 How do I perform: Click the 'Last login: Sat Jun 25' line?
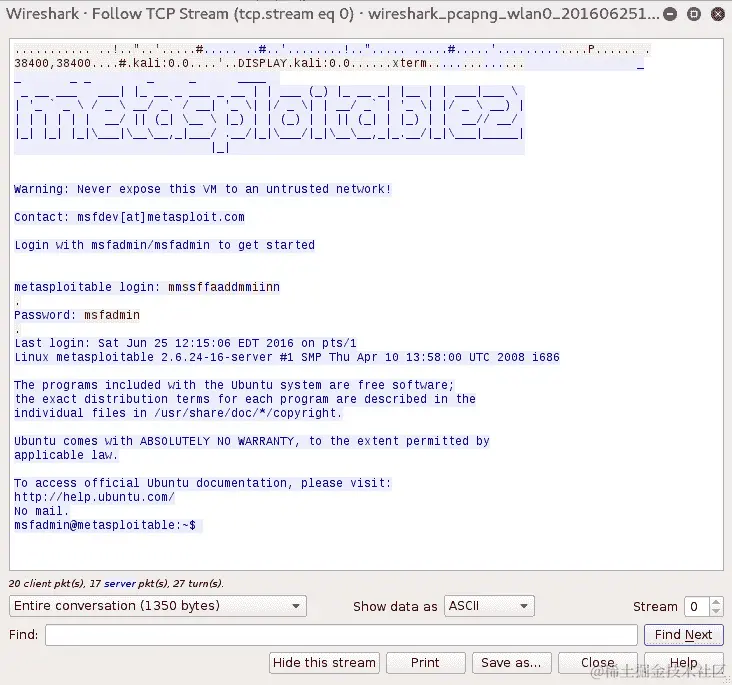point(185,343)
